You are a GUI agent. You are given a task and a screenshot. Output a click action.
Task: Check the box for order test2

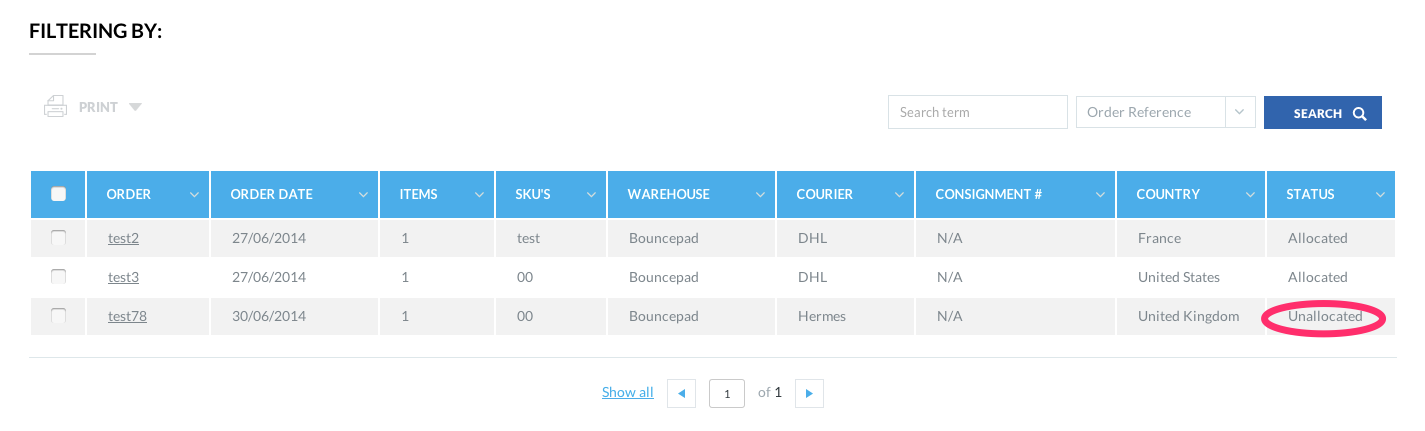tap(58, 238)
